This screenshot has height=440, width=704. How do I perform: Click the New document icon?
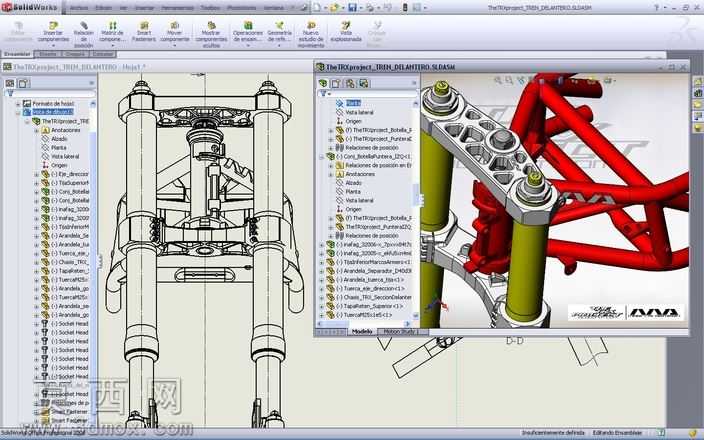317,7
